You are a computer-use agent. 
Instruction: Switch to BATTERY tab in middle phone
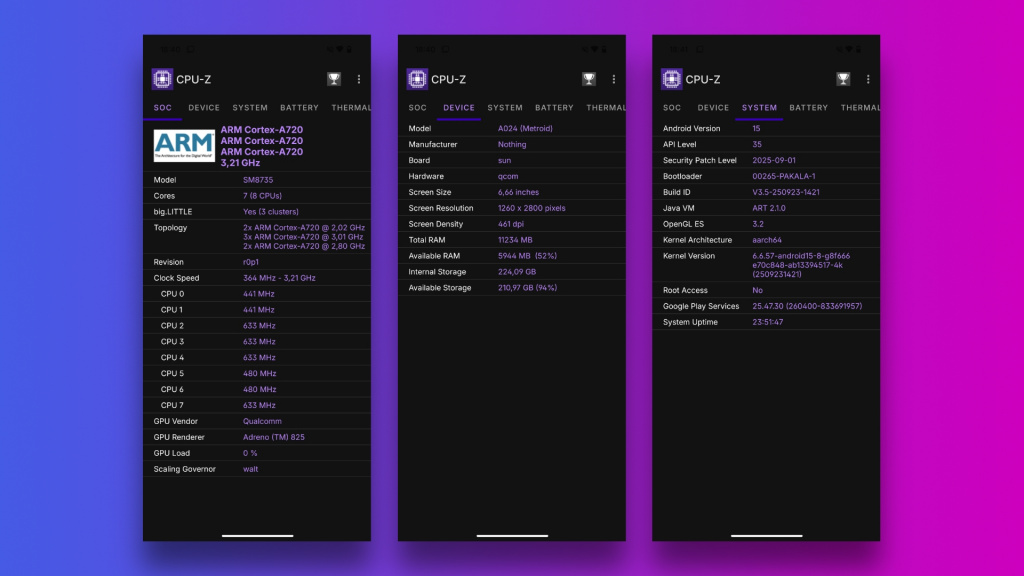pyautogui.click(x=554, y=108)
